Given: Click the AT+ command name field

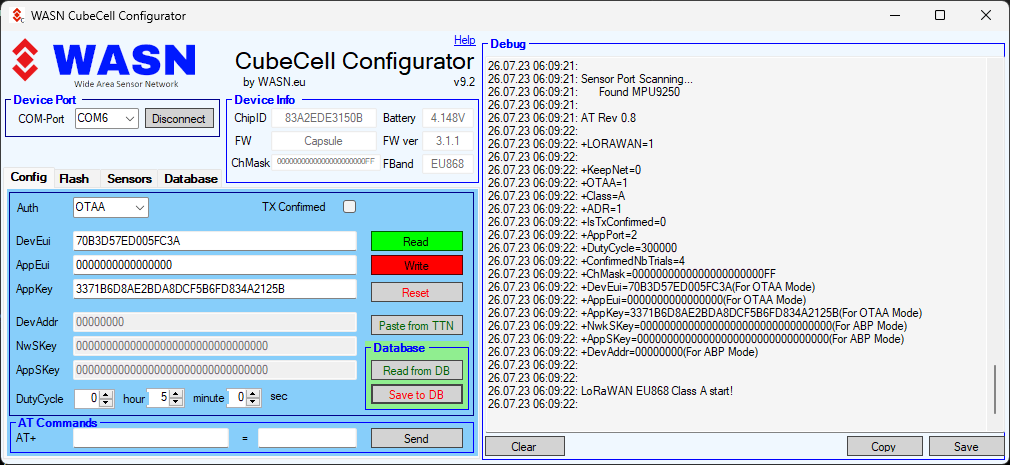Looking at the screenshot, I should (x=151, y=438).
